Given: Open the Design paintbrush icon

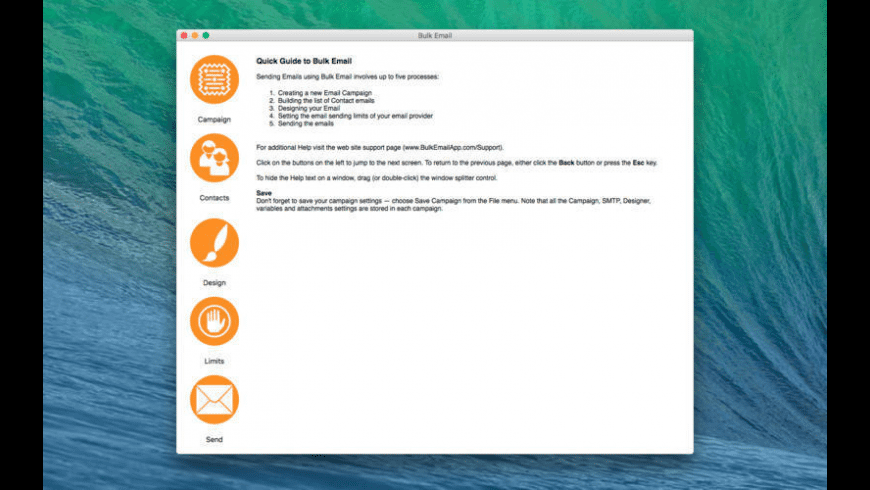Looking at the screenshot, I should coord(214,243).
